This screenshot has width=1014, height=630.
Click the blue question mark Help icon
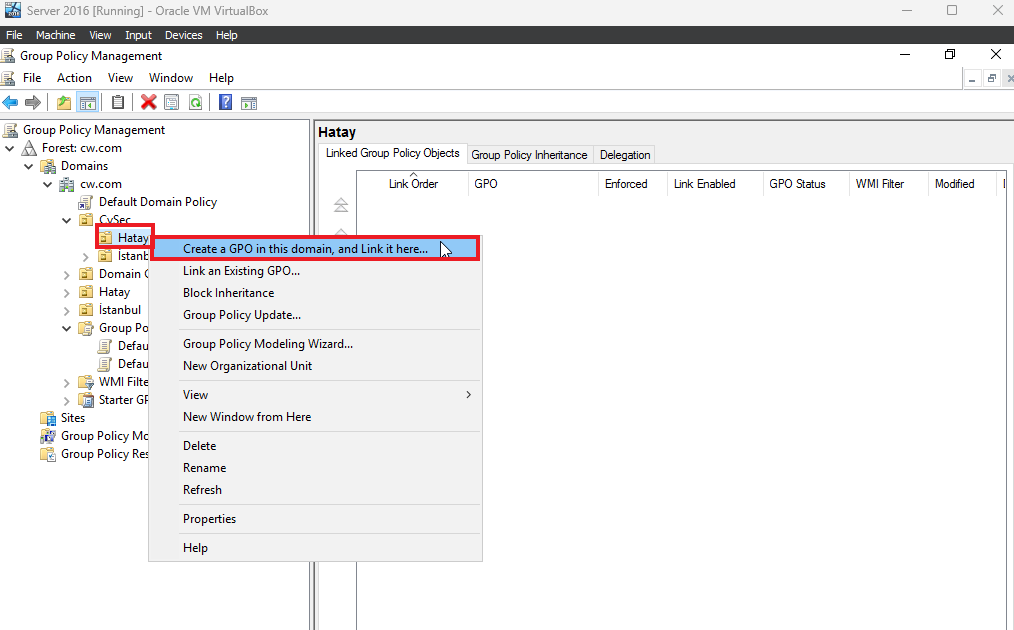[x=225, y=102]
